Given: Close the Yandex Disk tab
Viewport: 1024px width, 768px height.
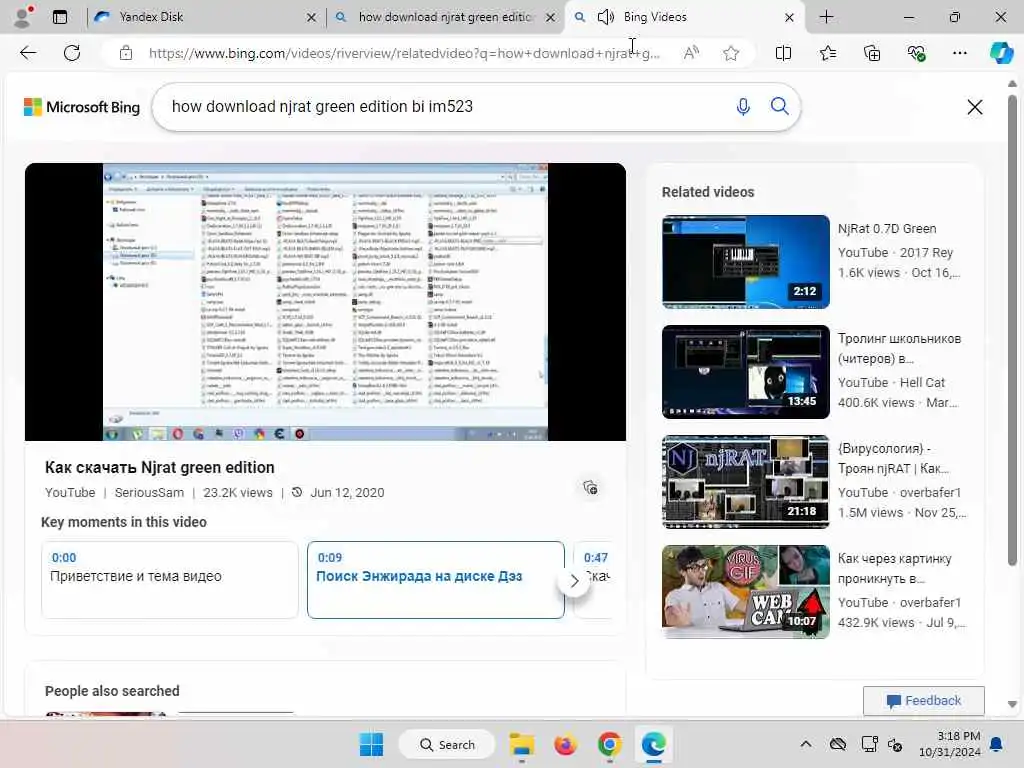Looking at the screenshot, I should [312, 18].
